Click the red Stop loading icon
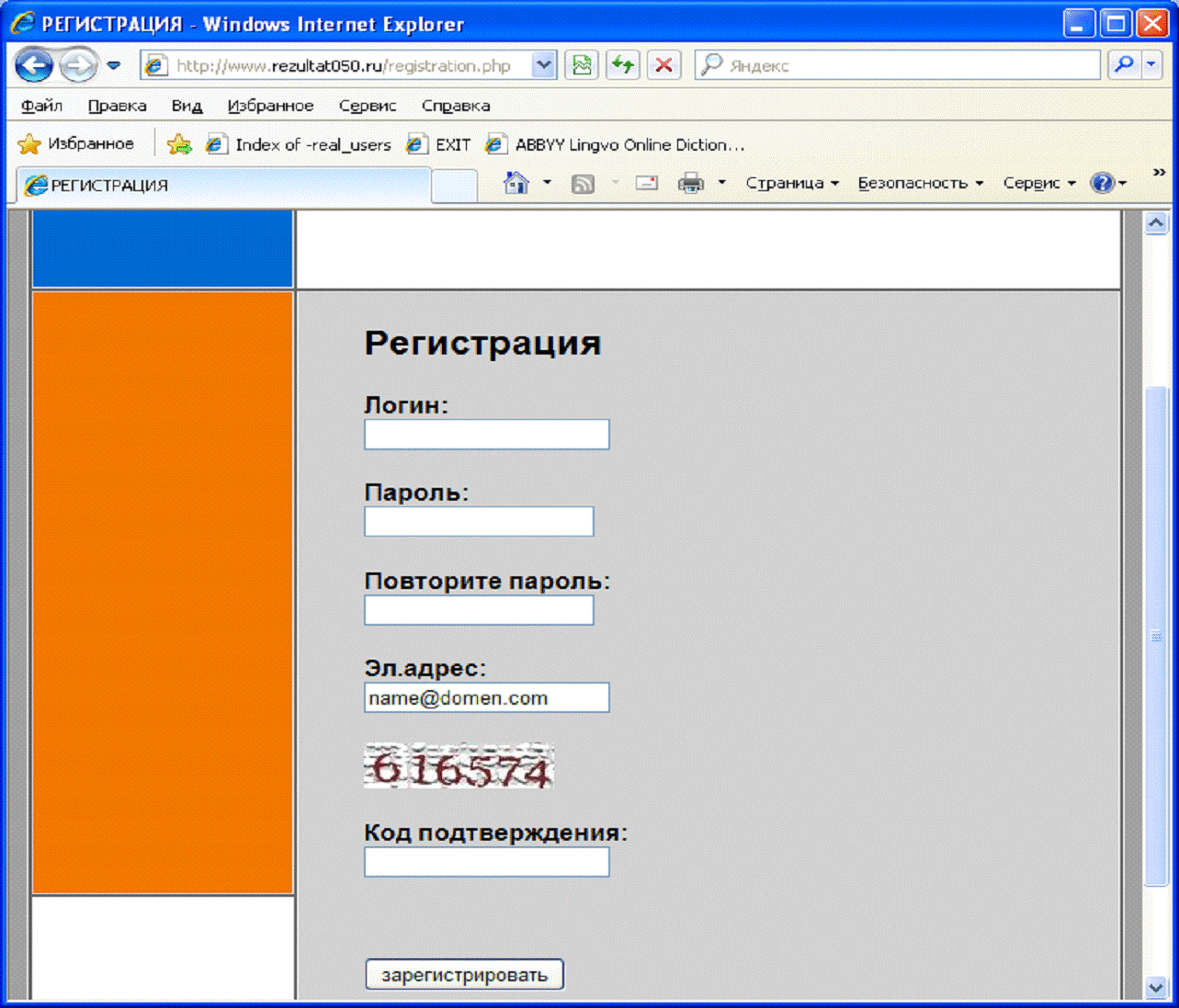Viewport: 1179px width, 1008px height. pyautogui.click(x=663, y=65)
